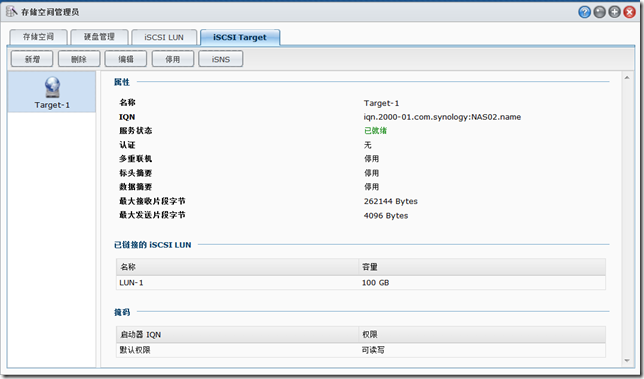Click the 启动器 IQN column header

tap(237, 335)
